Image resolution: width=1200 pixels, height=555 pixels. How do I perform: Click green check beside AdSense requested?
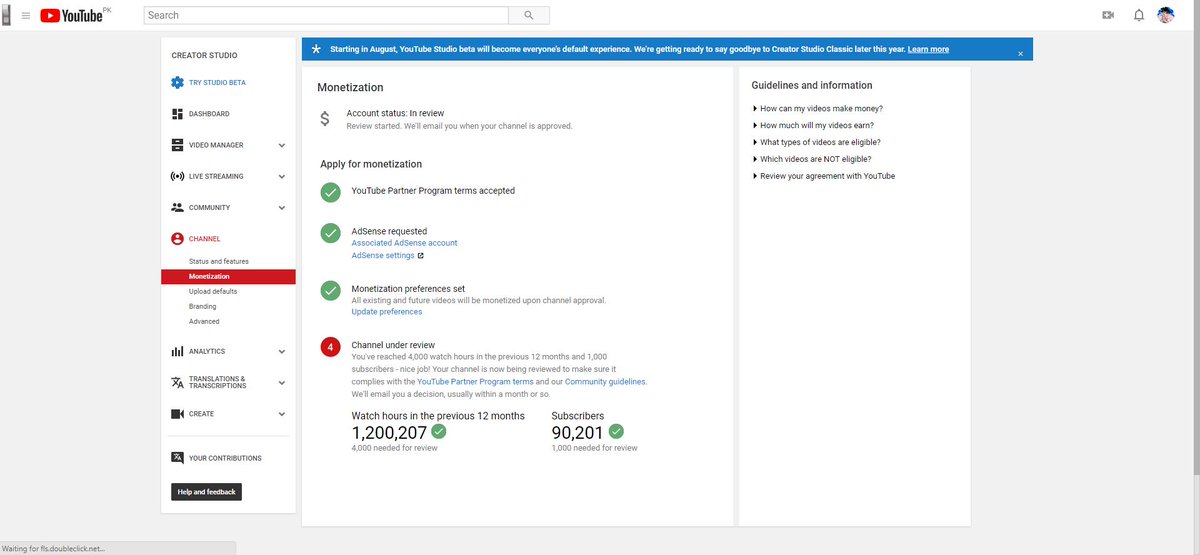point(330,233)
